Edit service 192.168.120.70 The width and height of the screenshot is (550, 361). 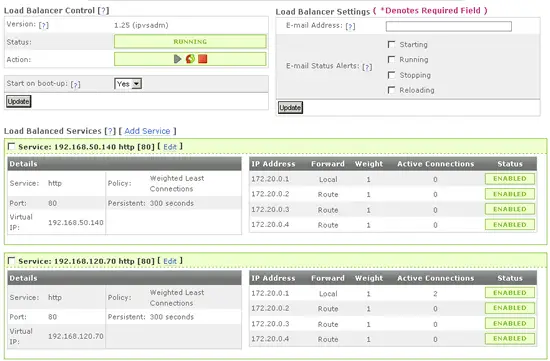[x=170, y=261]
